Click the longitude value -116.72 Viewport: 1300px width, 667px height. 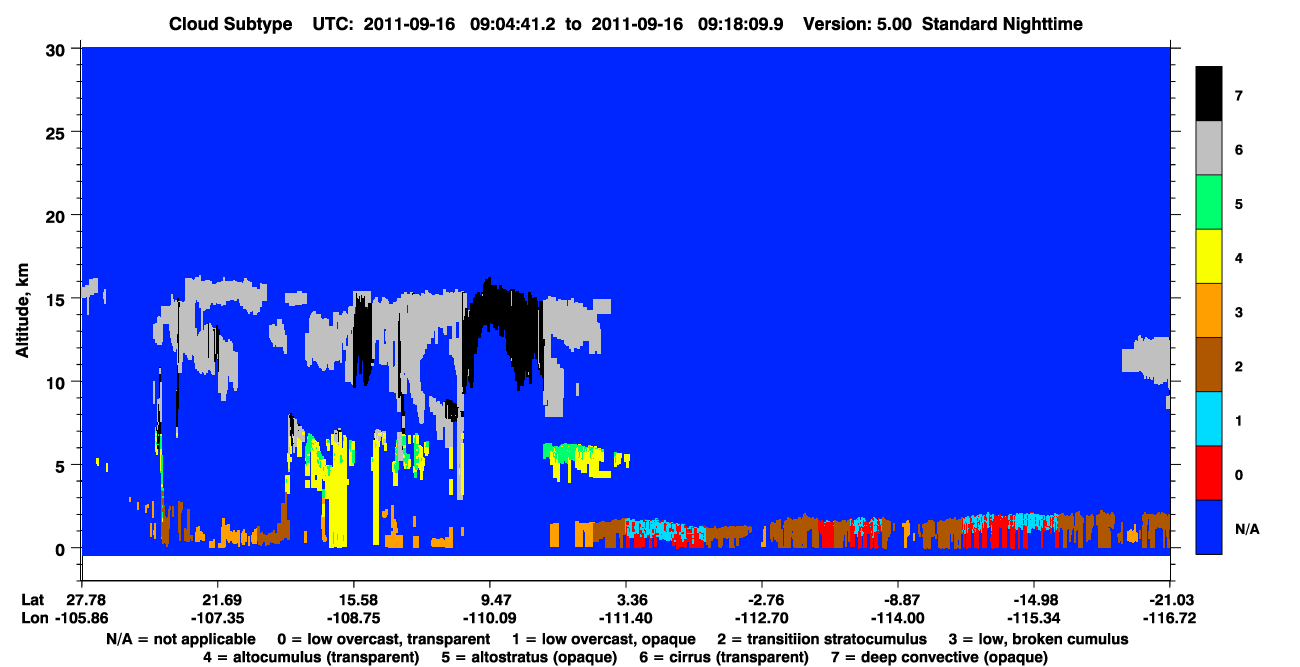pyautogui.click(x=1170, y=618)
